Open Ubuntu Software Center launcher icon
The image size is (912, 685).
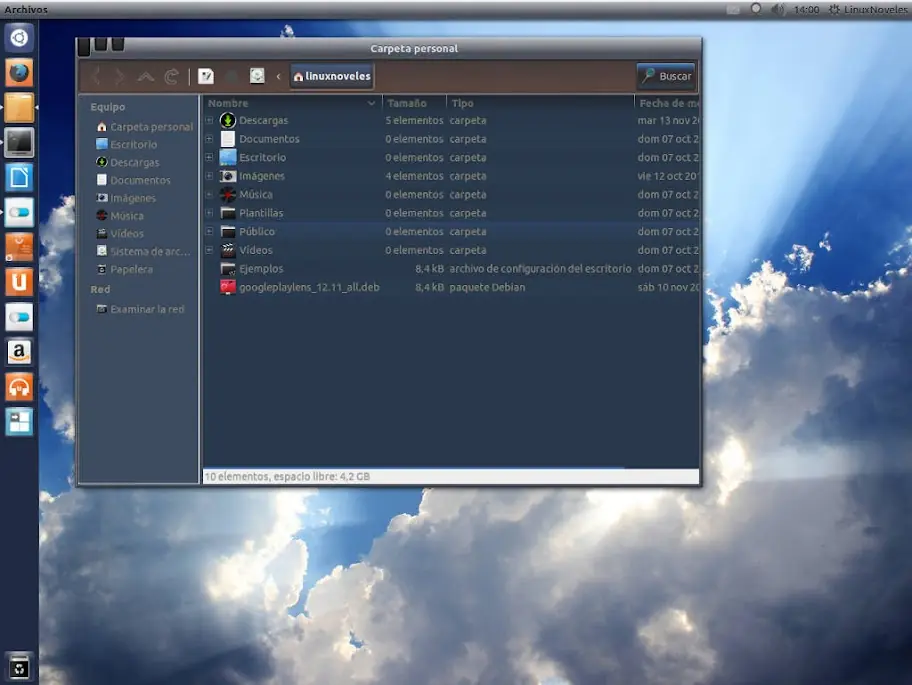19,247
